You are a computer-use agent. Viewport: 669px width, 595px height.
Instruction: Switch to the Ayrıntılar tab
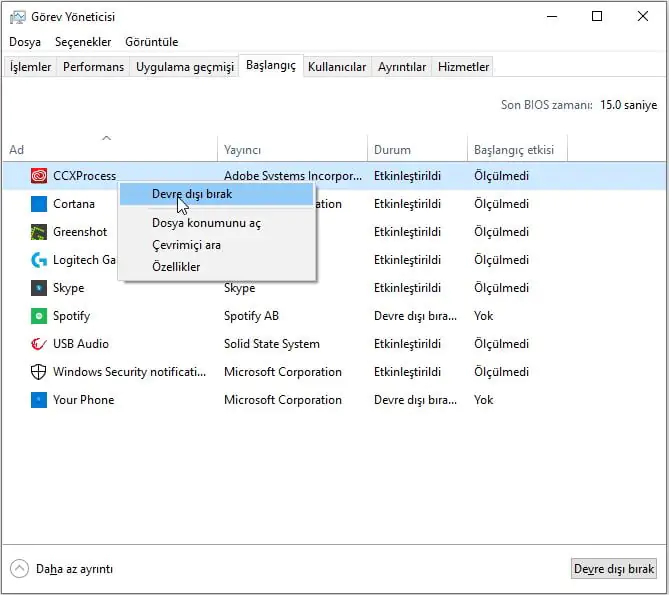[402, 67]
